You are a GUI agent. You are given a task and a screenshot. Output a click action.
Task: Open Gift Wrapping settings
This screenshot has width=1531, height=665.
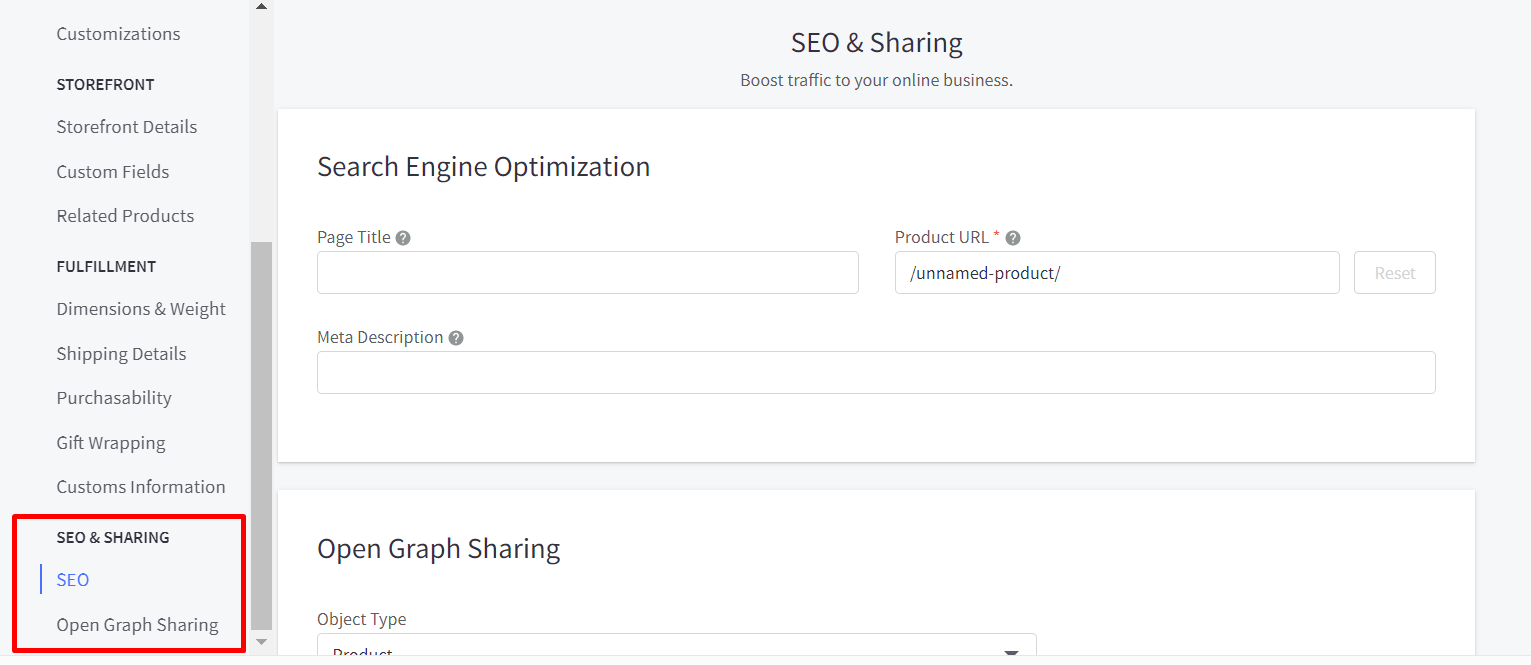point(111,443)
